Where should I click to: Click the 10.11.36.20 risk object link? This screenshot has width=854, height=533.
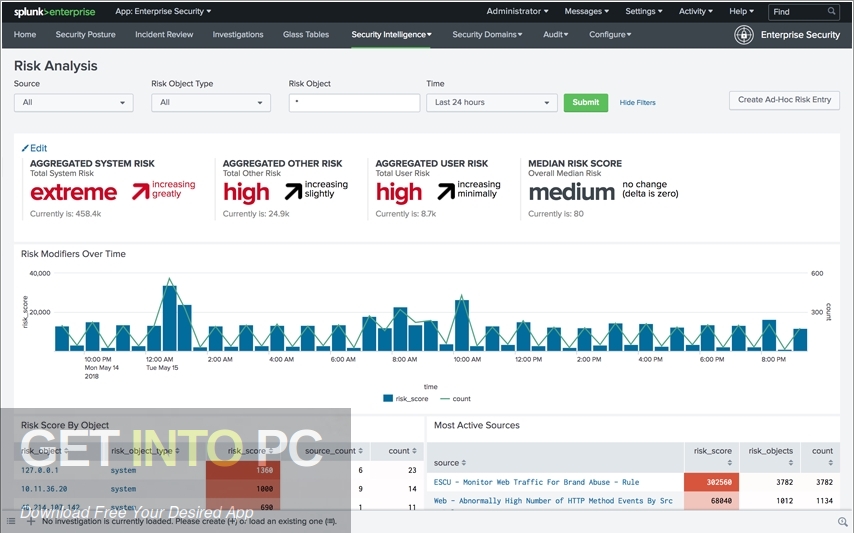(44, 489)
